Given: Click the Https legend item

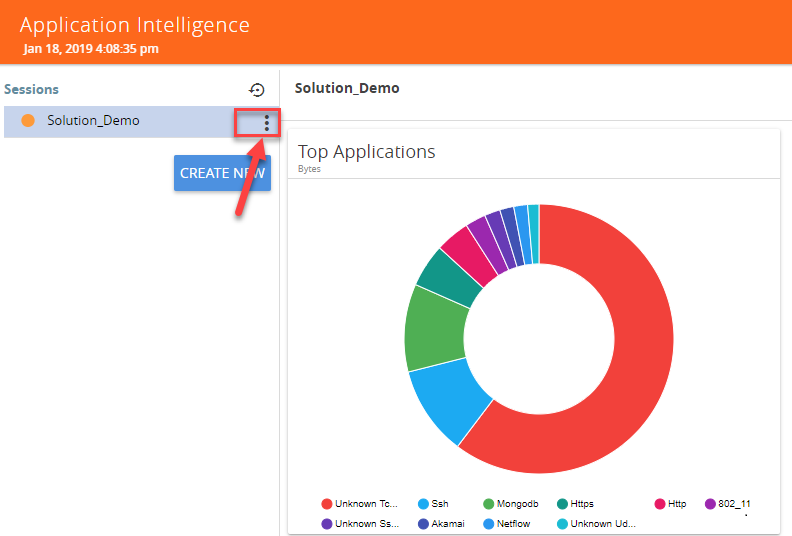Looking at the screenshot, I should pos(575,504).
